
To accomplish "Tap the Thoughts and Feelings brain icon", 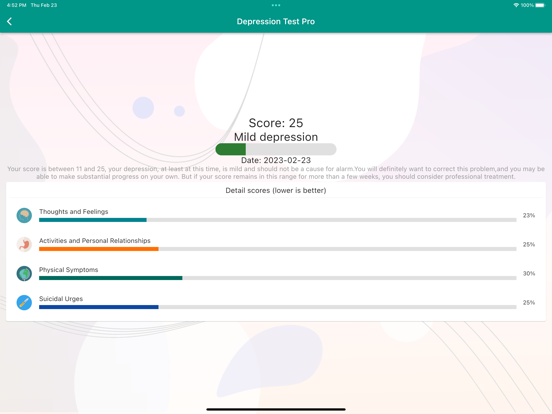I will click(x=24, y=215).
